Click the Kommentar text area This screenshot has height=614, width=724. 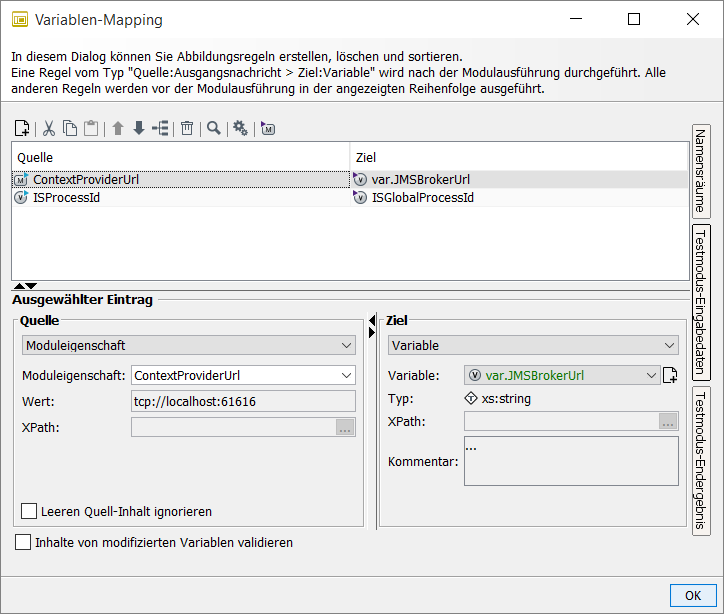(x=570, y=461)
